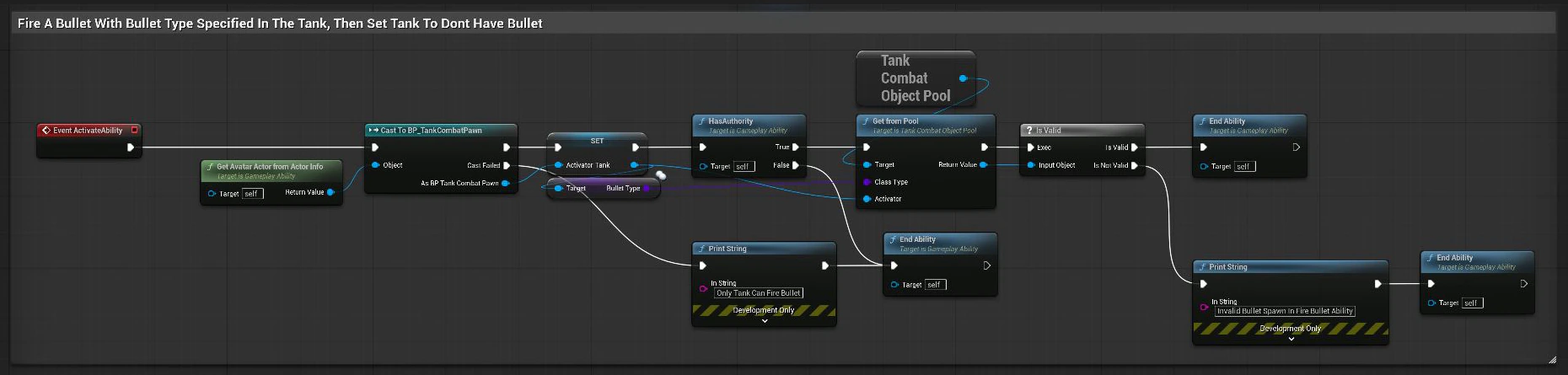
Task: Select the Event ActivateAbility node title
Action: click(88, 131)
